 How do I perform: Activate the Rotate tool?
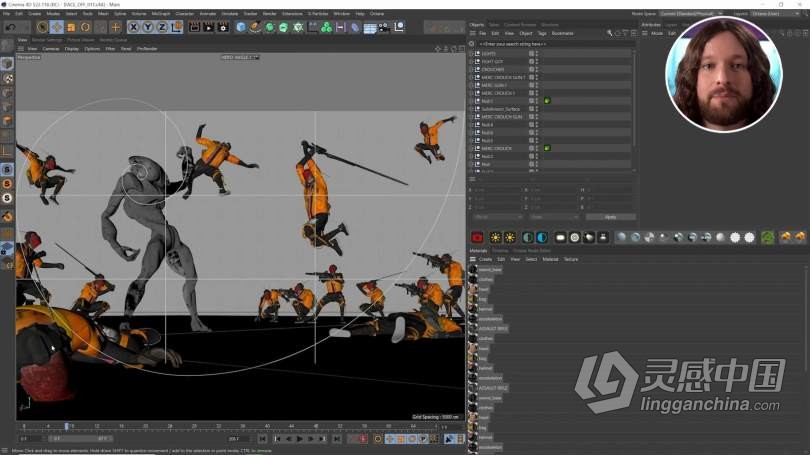click(85, 27)
